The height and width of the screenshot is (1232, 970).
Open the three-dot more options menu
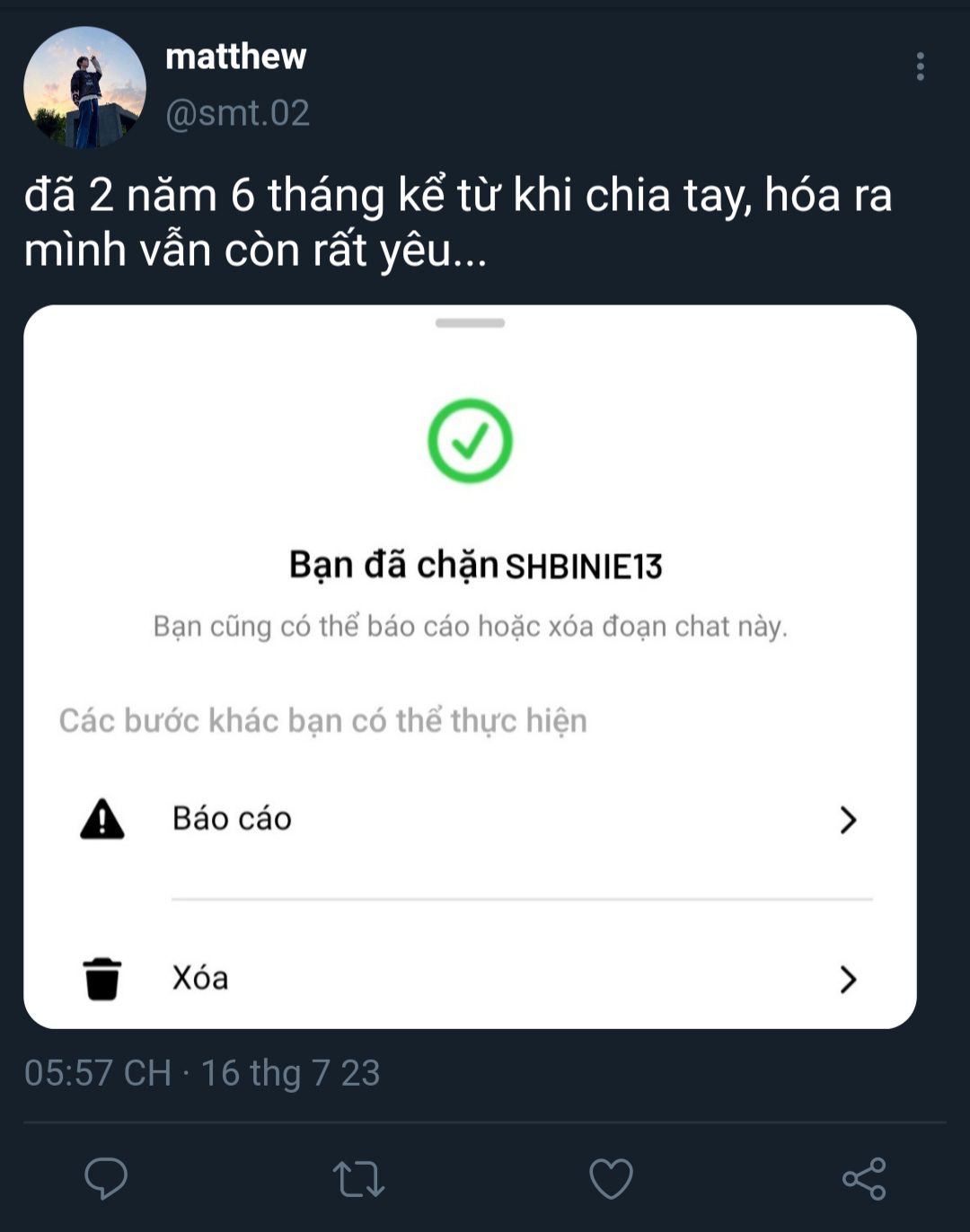click(920, 66)
